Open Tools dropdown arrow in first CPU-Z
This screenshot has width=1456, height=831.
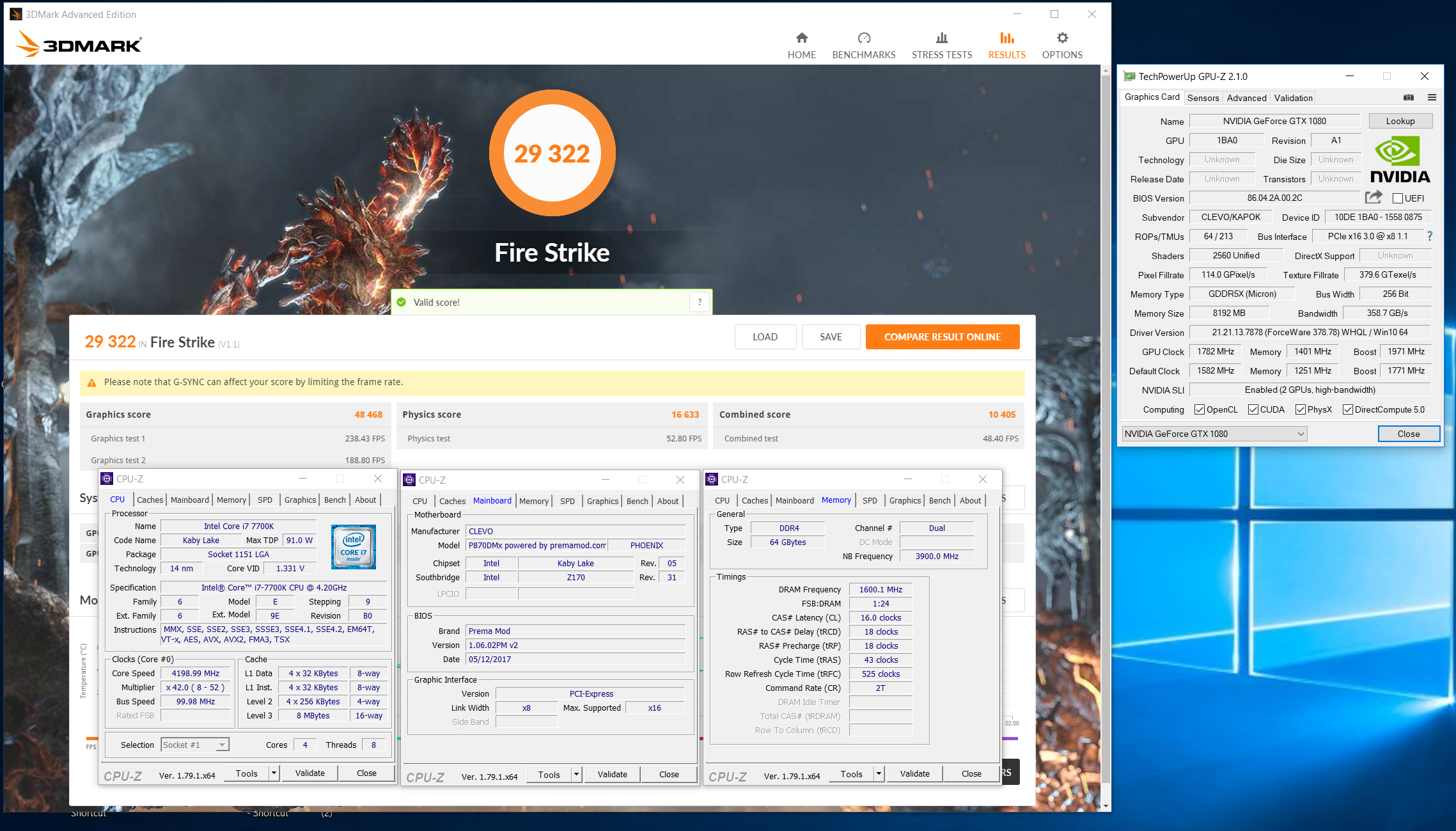tap(274, 773)
